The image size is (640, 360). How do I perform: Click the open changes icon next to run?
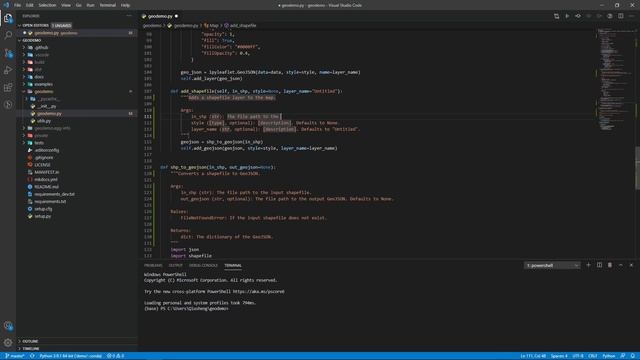pos(578,16)
